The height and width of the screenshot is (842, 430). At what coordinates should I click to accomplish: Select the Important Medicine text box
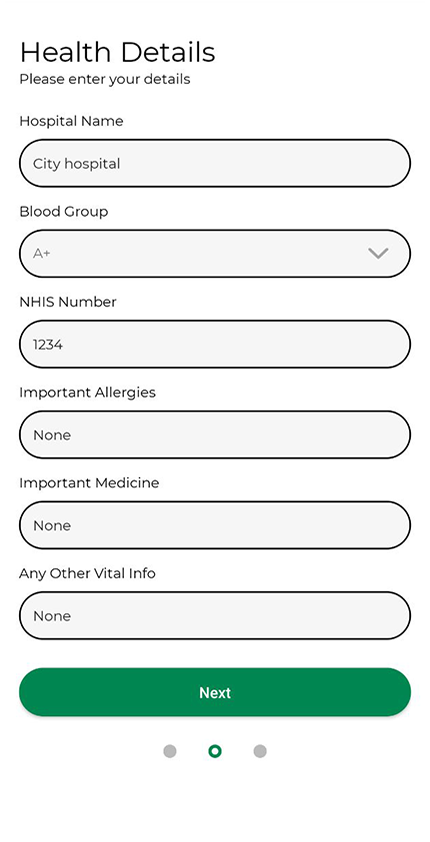[x=215, y=525]
